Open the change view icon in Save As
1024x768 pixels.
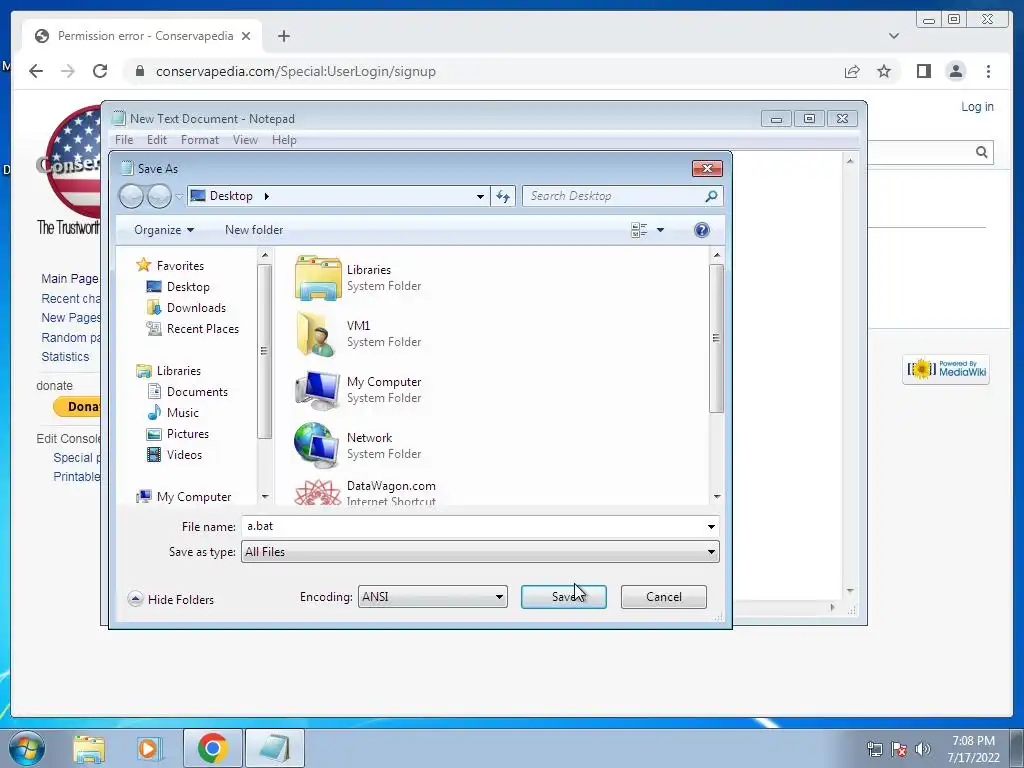click(x=639, y=230)
